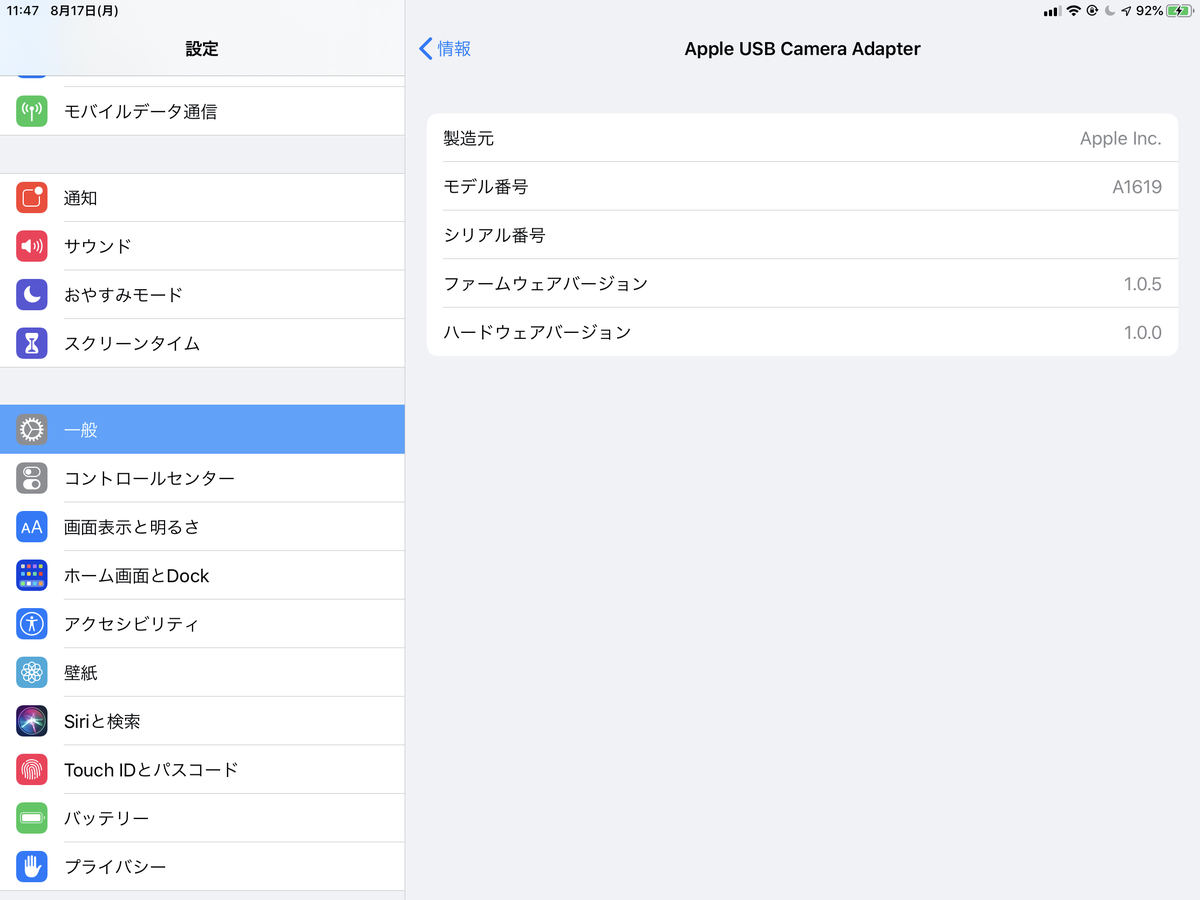The width and height of the screenshot is (1200, 900).
Task: Tap the date 8月17日(月) in status bar
Action: point(84,11)
